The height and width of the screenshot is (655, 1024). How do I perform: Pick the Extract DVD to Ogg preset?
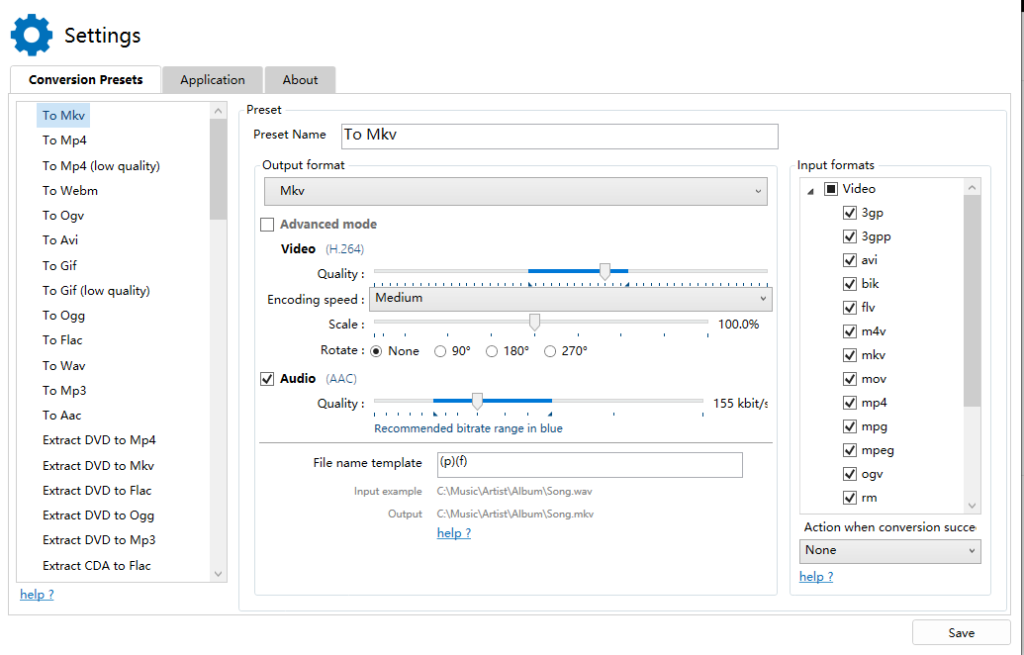point(99,515)
